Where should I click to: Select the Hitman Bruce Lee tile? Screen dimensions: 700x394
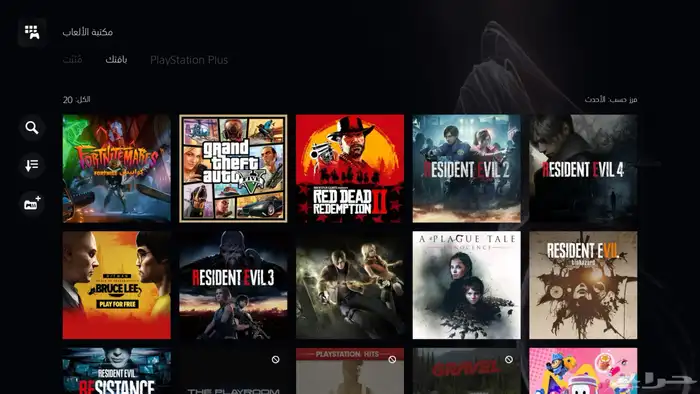(x=117, y=285)
